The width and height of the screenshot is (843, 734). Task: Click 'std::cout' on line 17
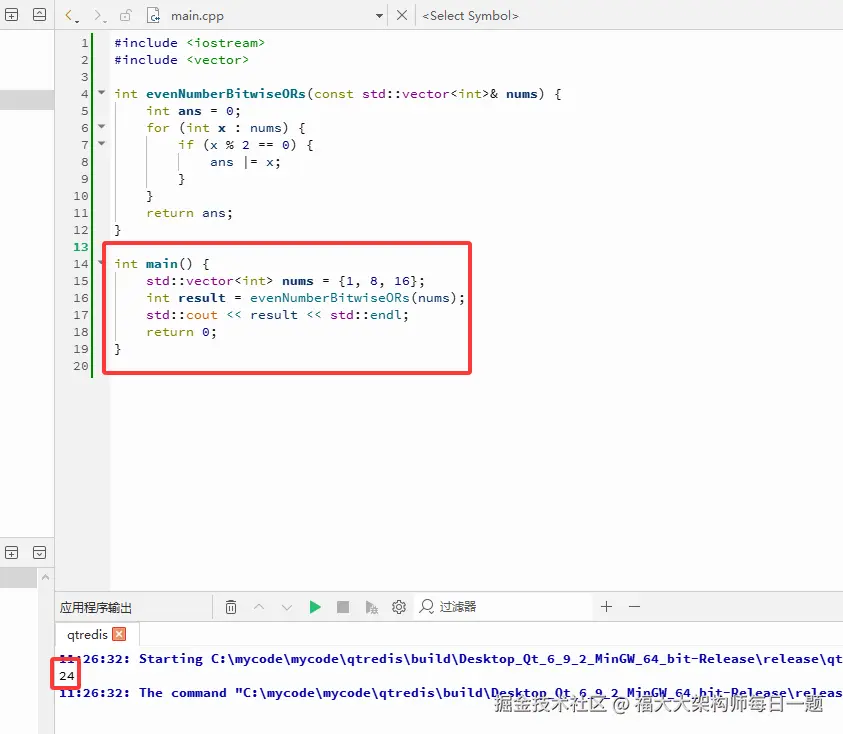182,315
